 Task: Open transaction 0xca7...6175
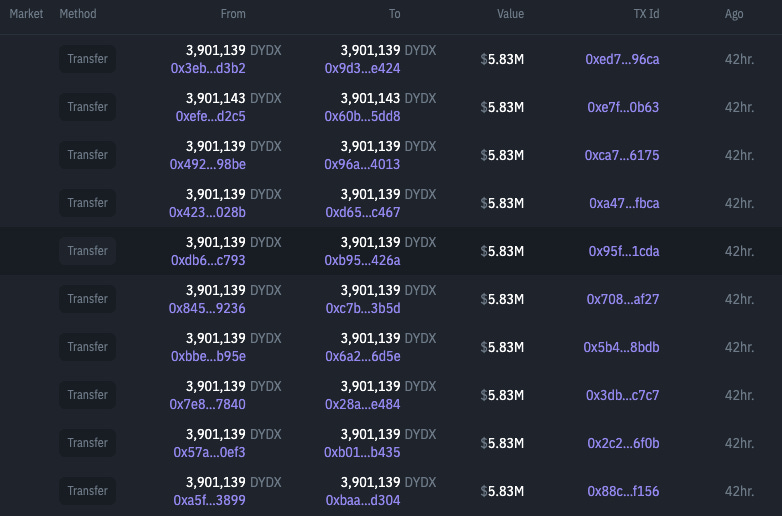(x=622, y=155)
